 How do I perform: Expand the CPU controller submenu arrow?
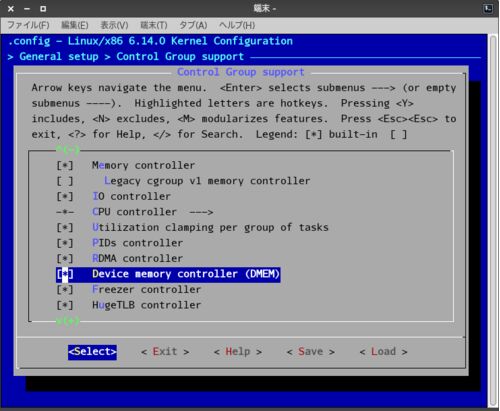click(201, 212)
